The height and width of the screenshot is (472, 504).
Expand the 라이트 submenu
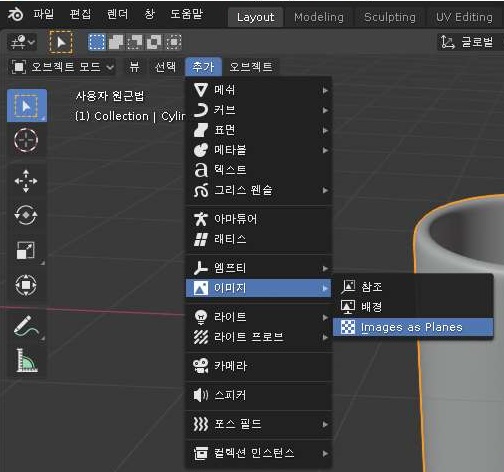(259, 317)
